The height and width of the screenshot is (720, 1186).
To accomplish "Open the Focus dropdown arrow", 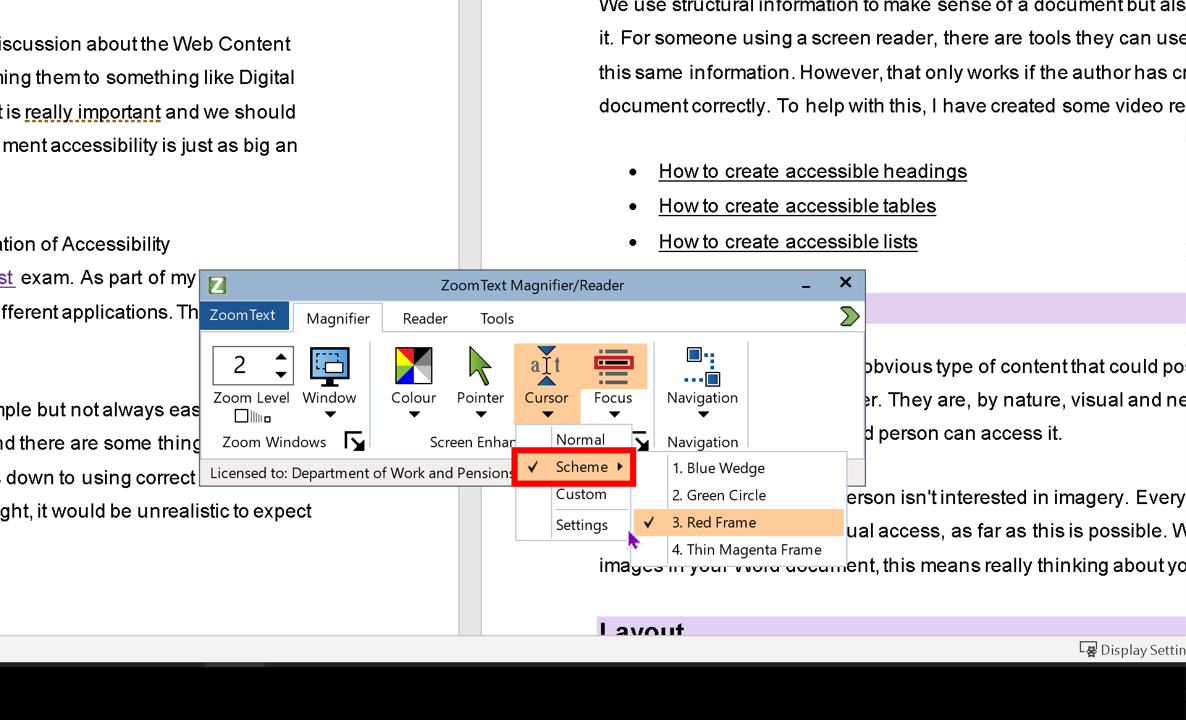I will 613,414.
